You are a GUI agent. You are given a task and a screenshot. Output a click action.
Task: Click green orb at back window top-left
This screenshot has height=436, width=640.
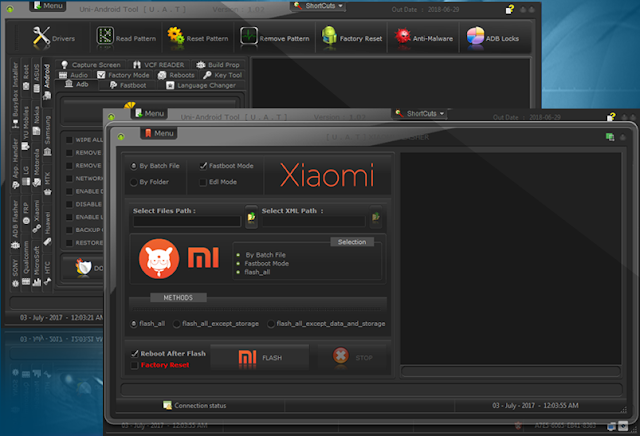[10, 9]
